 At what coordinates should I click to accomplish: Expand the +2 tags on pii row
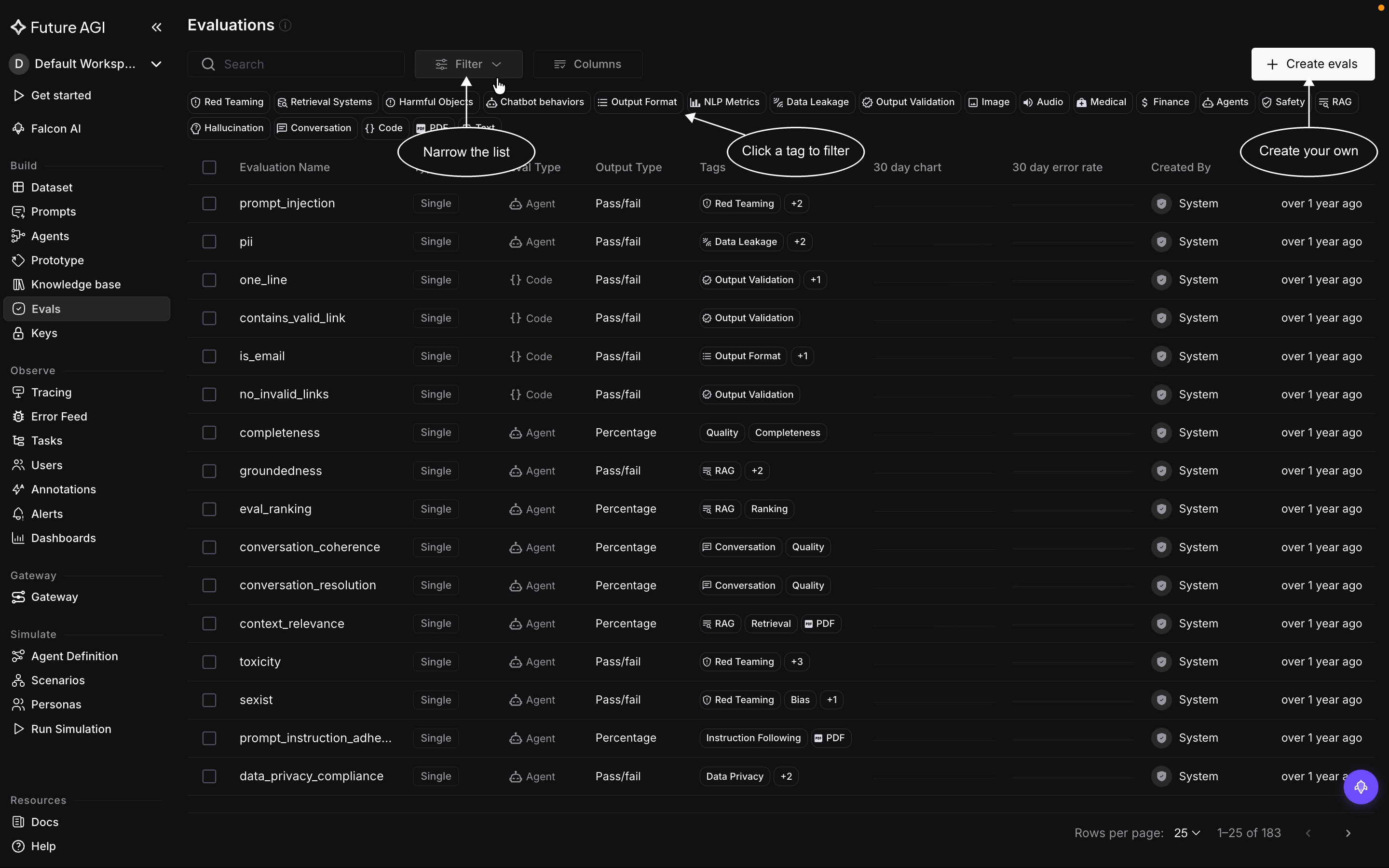(800, 242)
